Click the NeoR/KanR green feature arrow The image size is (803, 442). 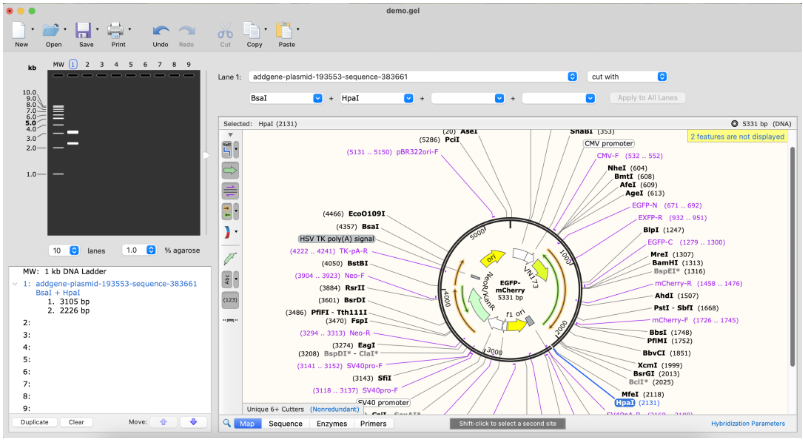point(480,307)
